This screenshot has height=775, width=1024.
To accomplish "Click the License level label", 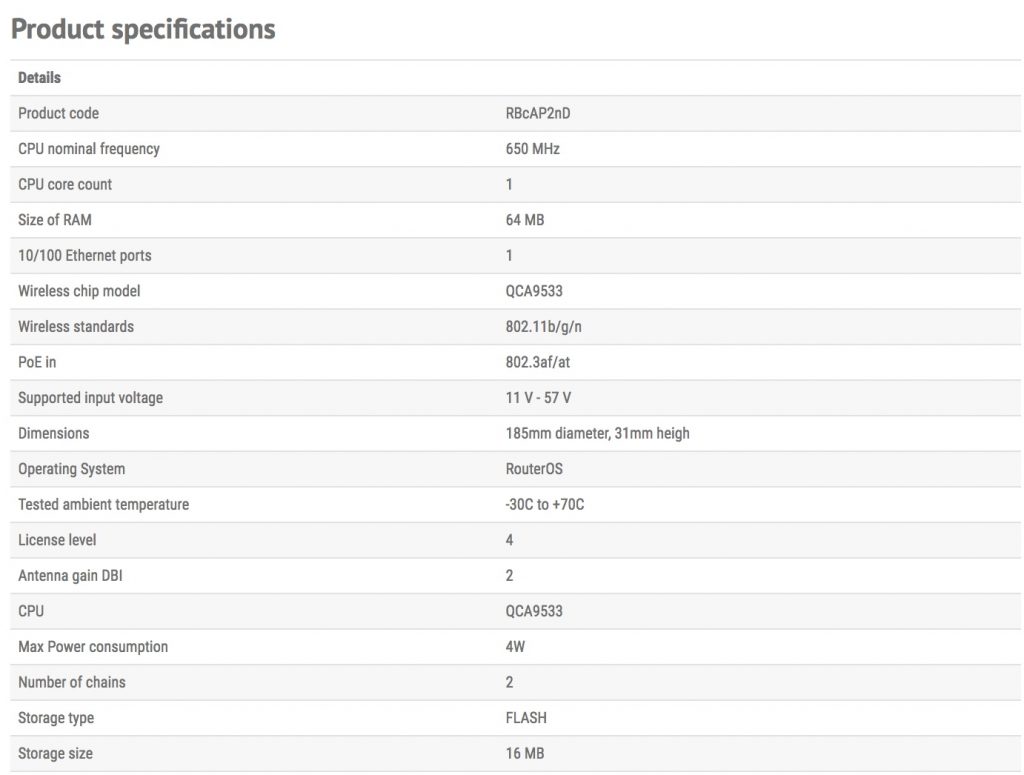I will (x=57, y=540).
